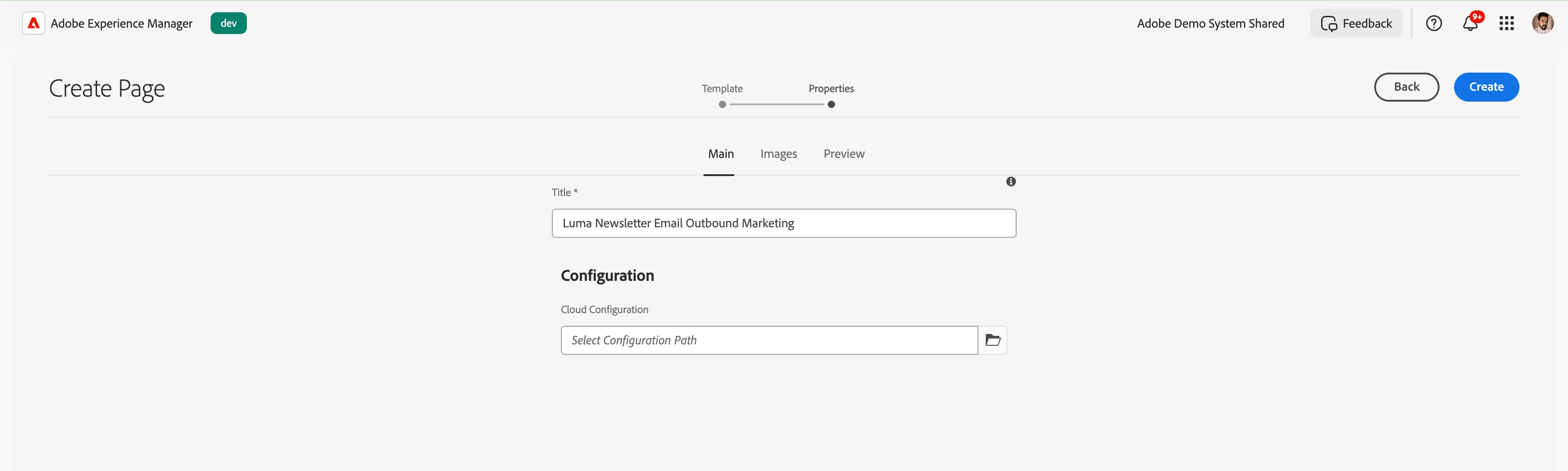Open the apps grid switcher icon
This screenshot has height=471, width=1568.
pos(1507,23)
